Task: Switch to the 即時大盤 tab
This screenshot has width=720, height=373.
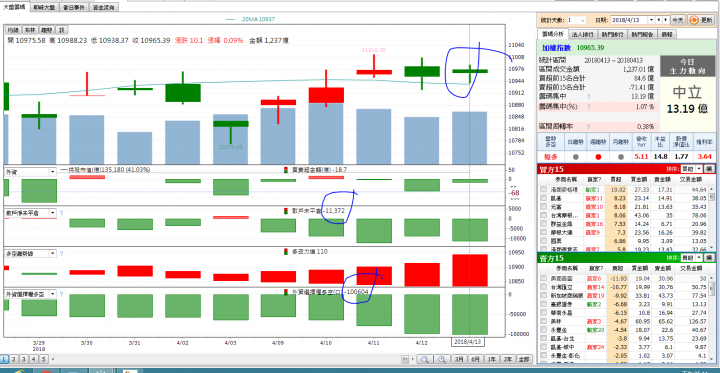Action: pos(45,7)
